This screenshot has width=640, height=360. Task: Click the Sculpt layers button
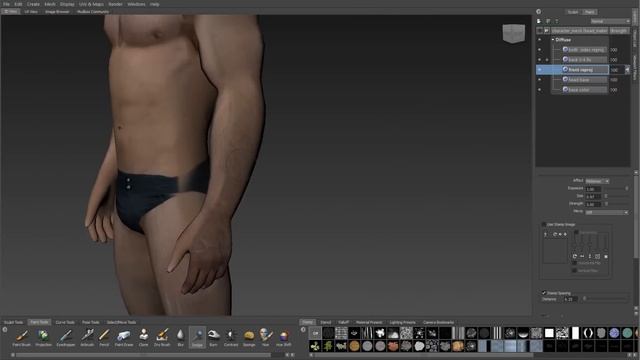[573, 12]
